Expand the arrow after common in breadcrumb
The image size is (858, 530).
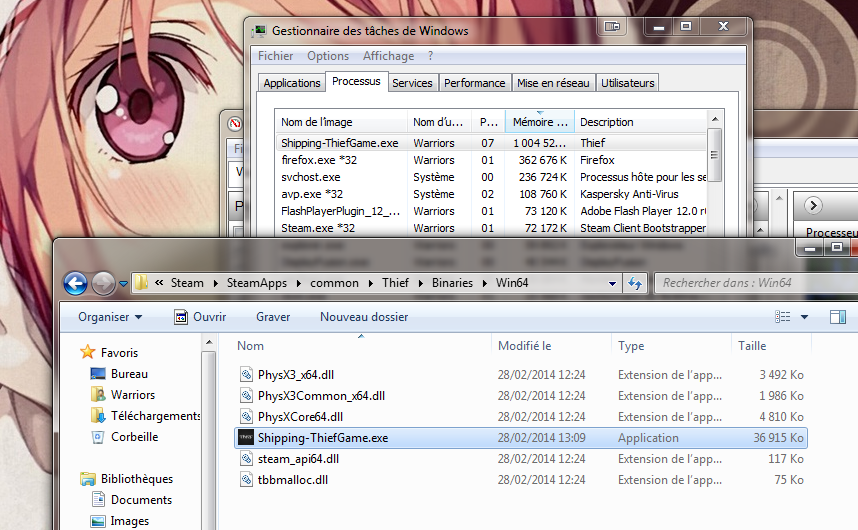371,283
